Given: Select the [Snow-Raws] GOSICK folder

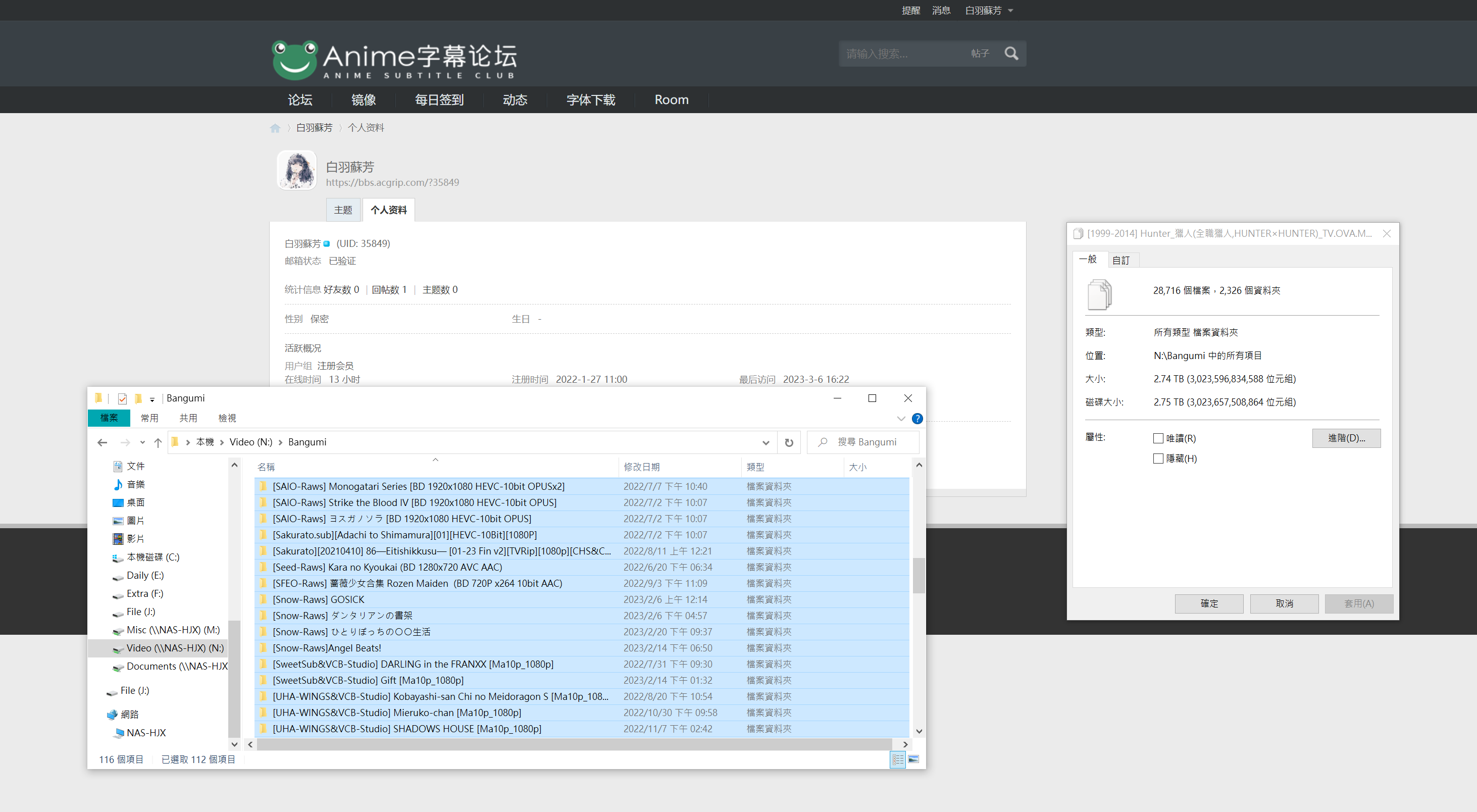Looking at the screenshot, I should pos(581,599).
